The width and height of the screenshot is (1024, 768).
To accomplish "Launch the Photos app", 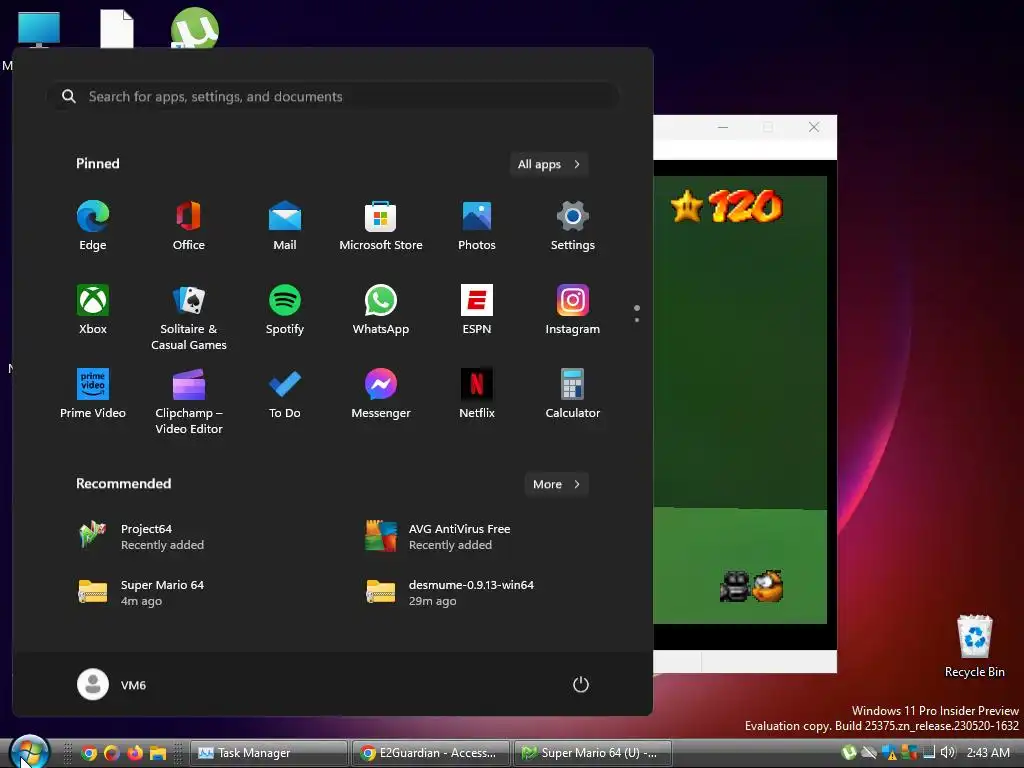I will point(477,225).
